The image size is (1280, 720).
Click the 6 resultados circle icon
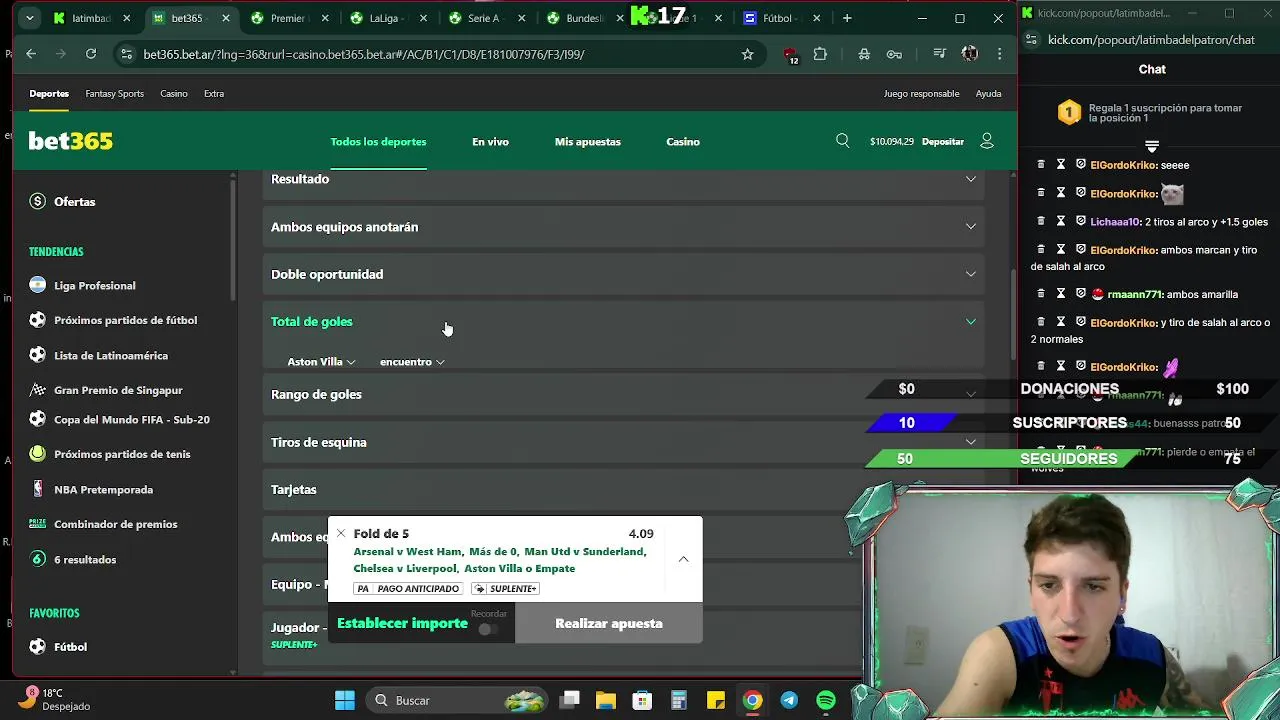(x=38, y=559)
